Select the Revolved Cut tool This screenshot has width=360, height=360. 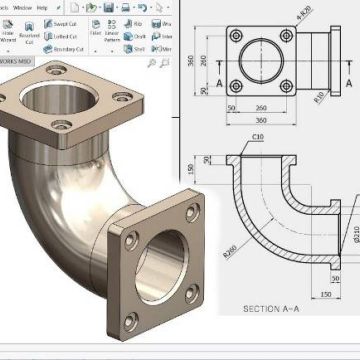pos(29,33)
